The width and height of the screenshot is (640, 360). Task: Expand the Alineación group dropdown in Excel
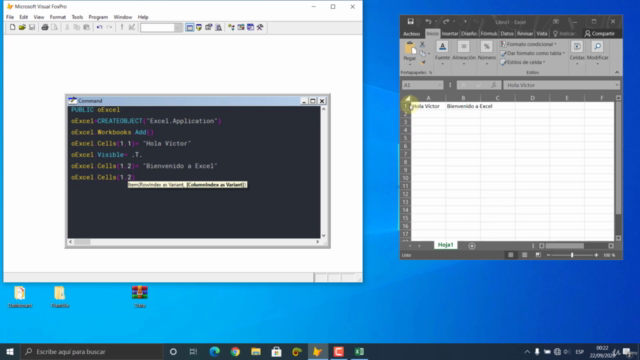pyautogui.click(x=464, y=53)
